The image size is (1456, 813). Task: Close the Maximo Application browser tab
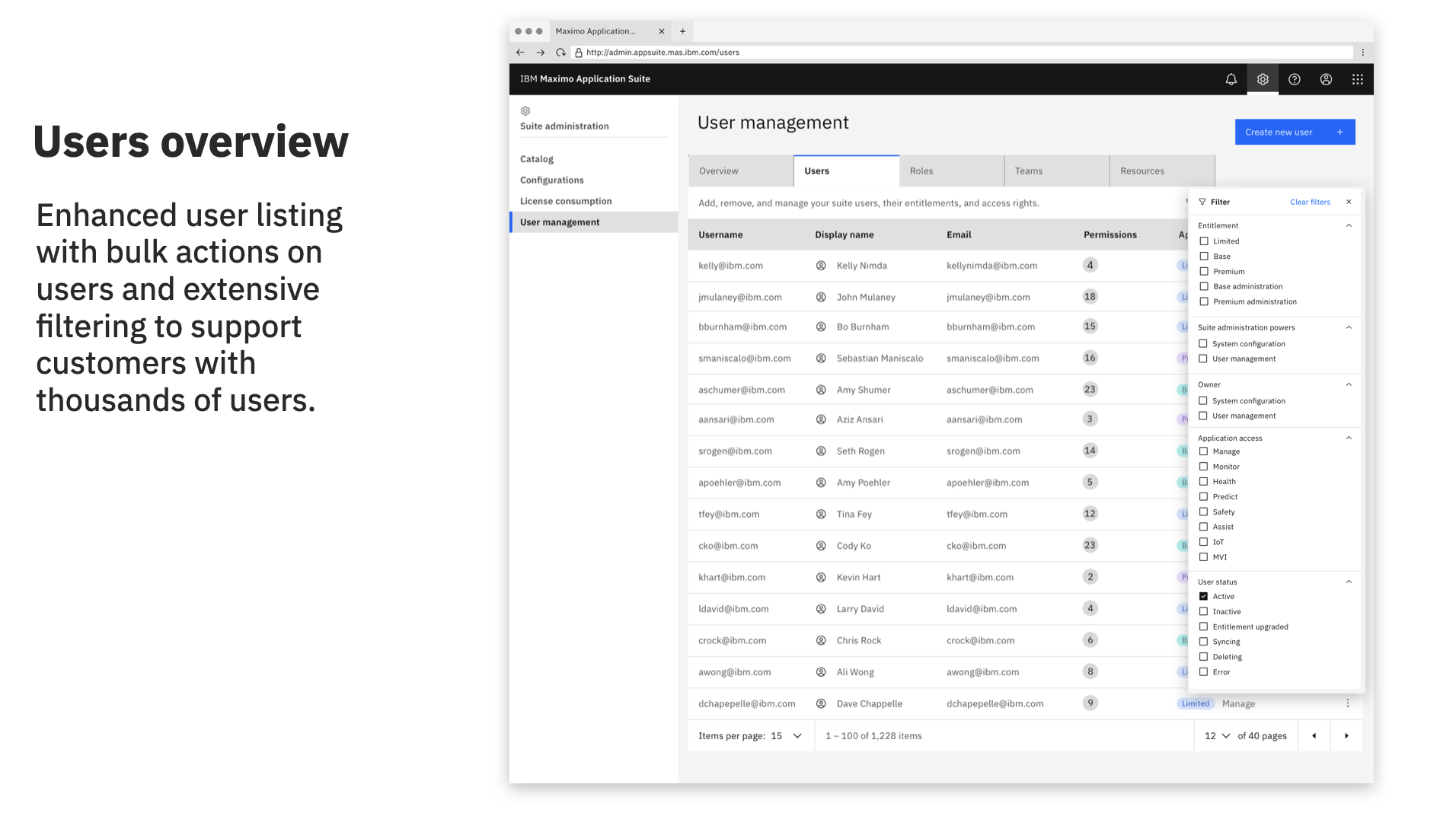[x=661, y=31]
